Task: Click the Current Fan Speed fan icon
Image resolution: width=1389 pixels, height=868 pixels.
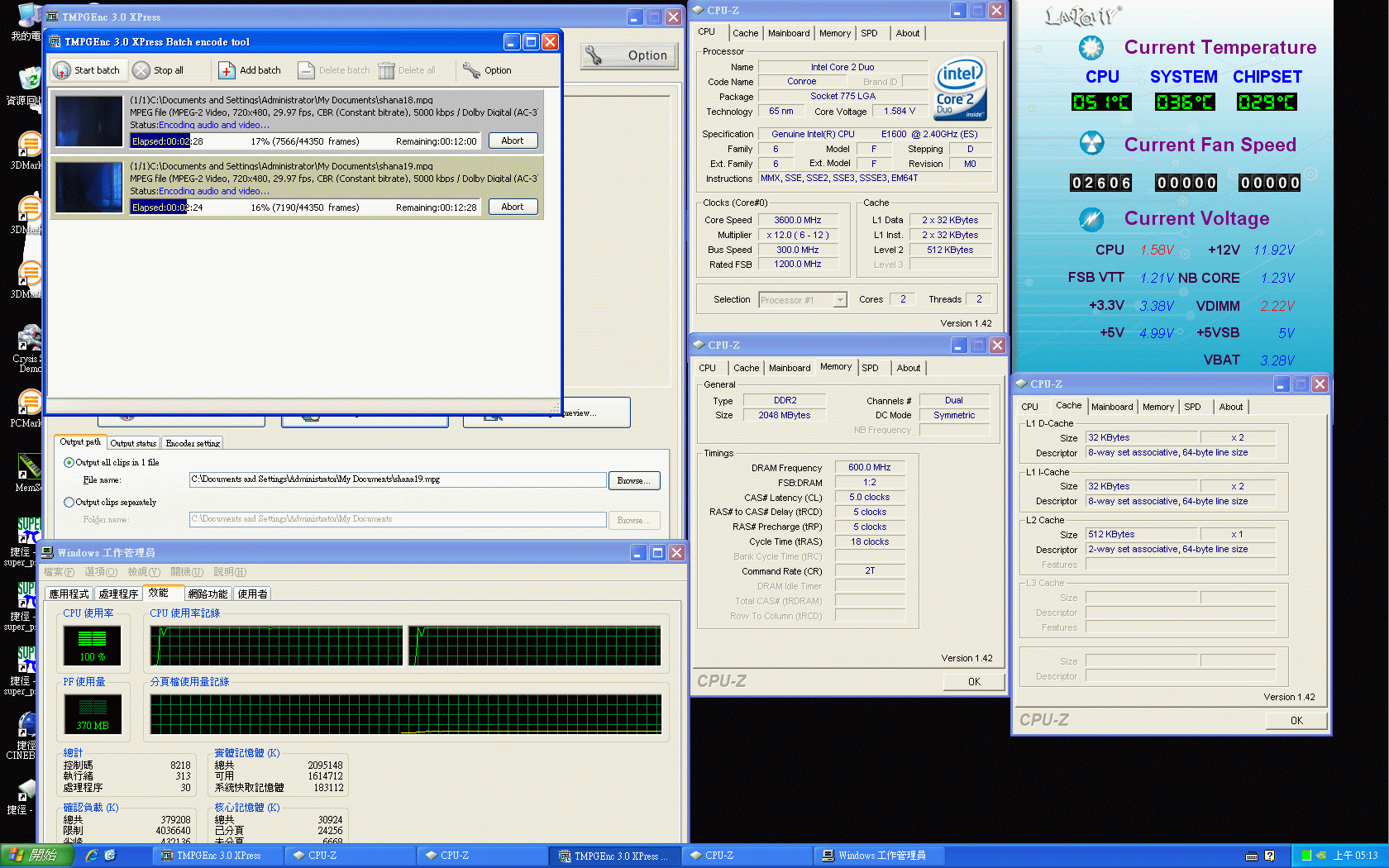Action: point(1091,143)
